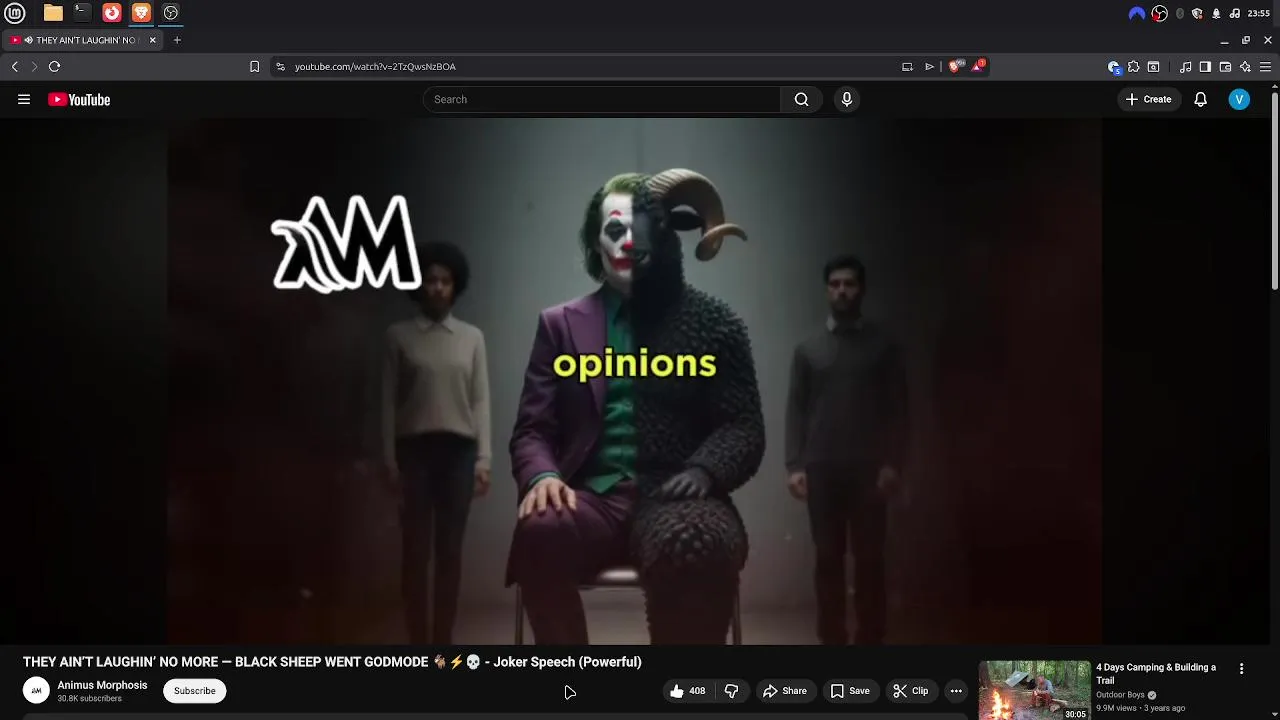Open the extension with badge 5
The image size is (1280, 720).
tap(1114, 67)
